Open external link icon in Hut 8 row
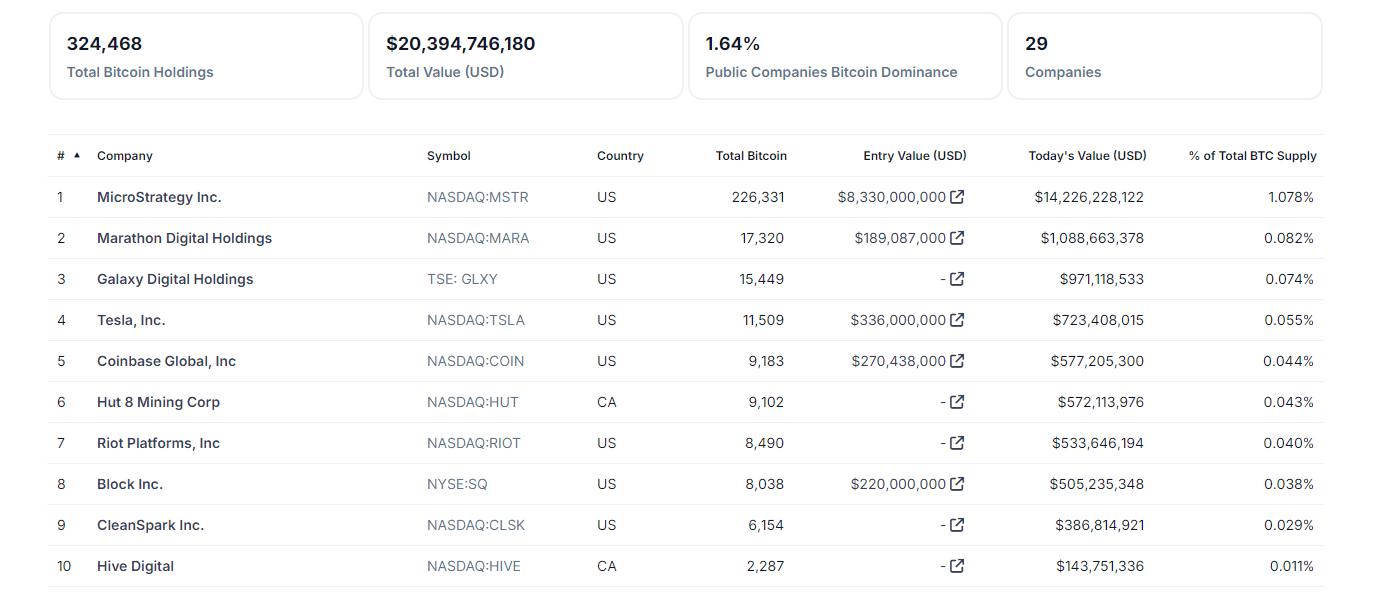1375x592 pixels. click(x=957, y=402)
